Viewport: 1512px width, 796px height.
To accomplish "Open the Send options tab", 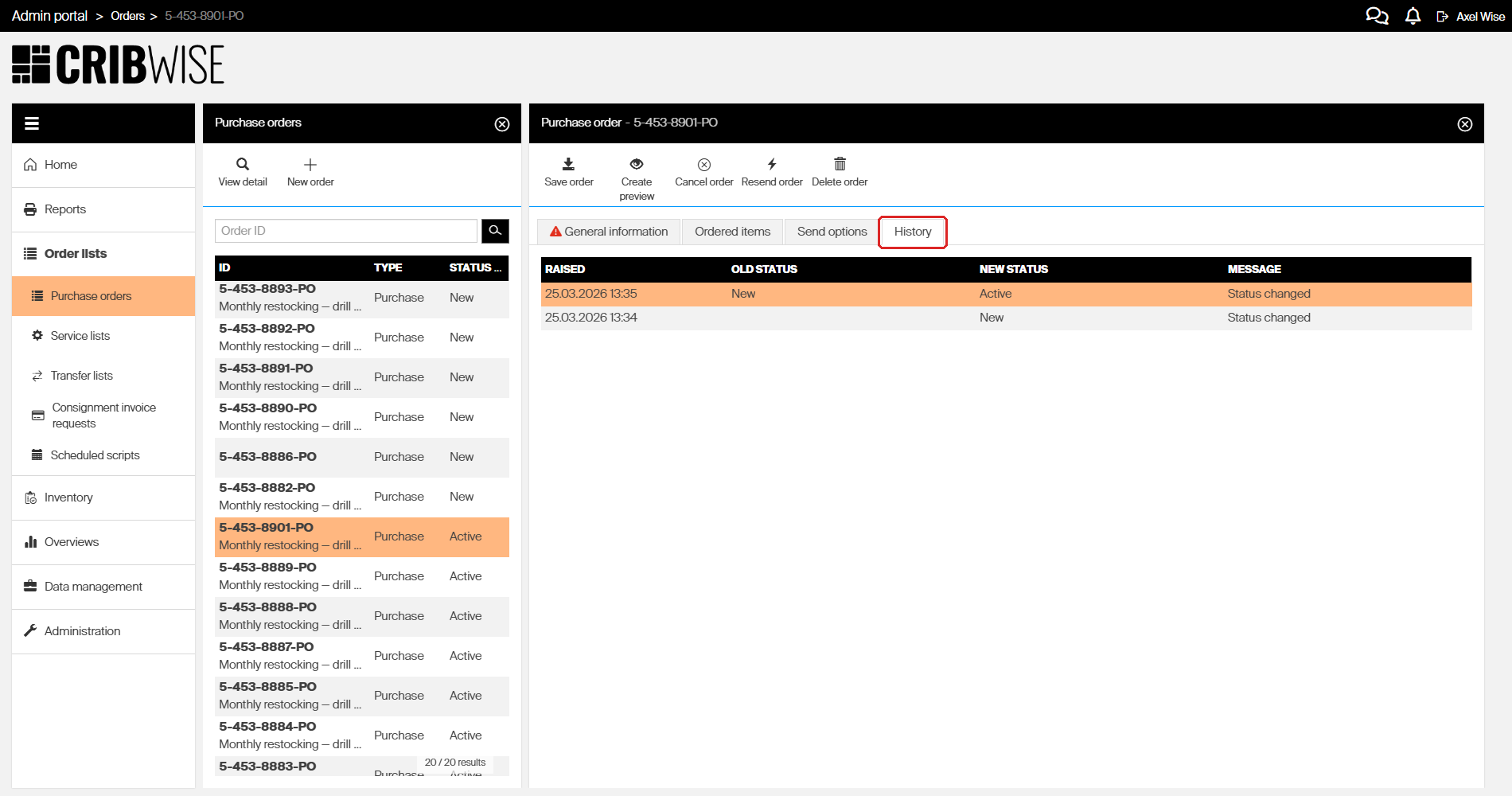I will 832,232.
